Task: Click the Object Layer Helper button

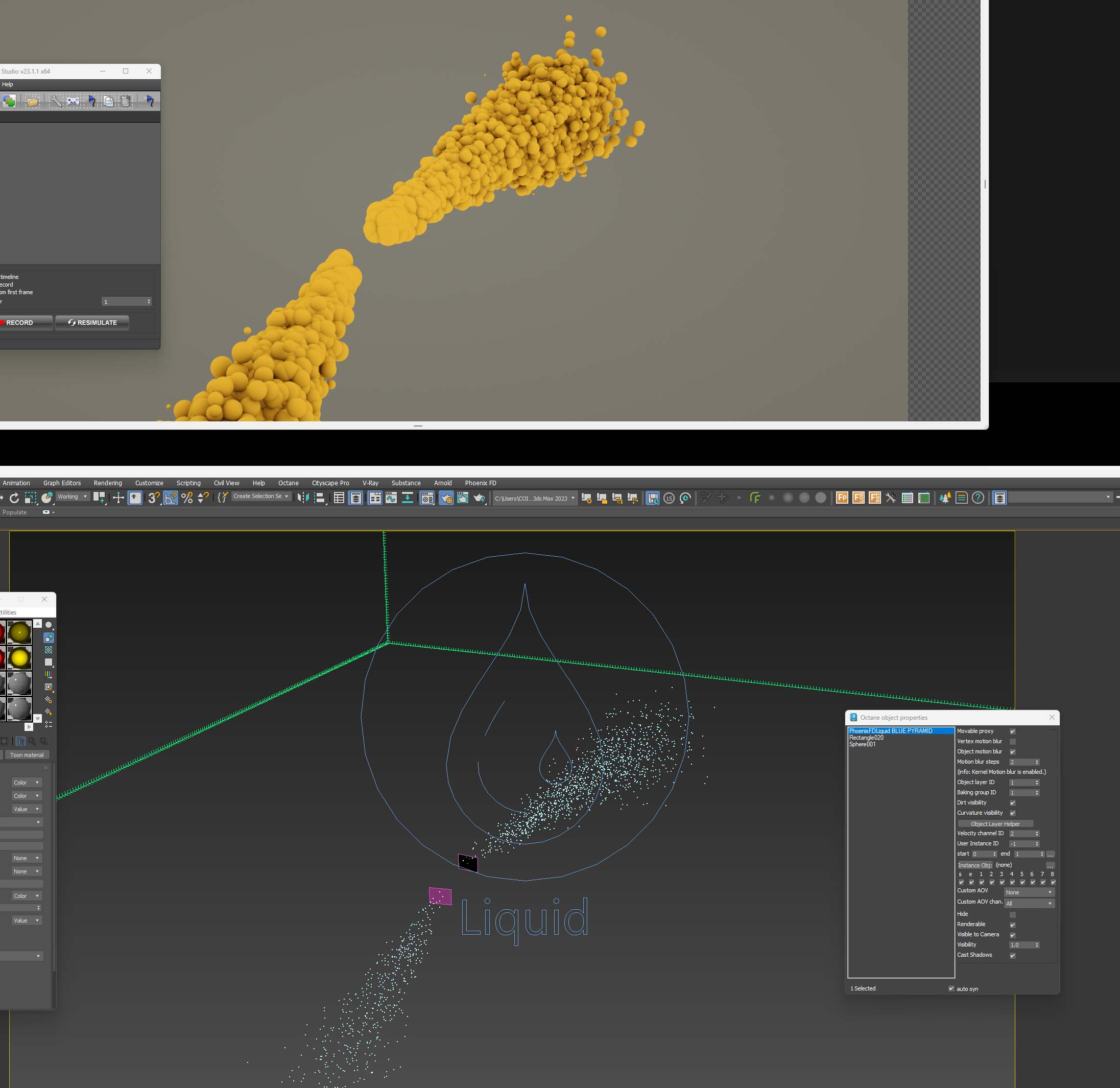Action: pos(995,823)
